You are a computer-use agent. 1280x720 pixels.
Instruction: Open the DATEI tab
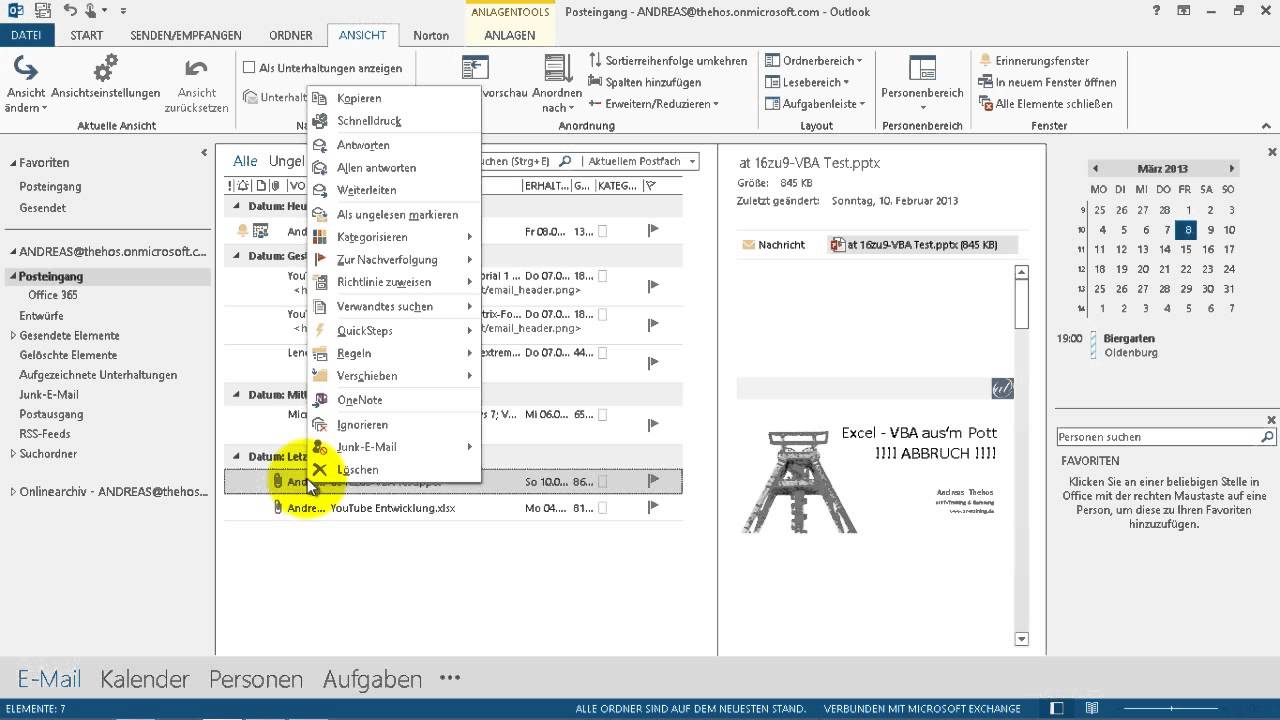tap(26, 35)
